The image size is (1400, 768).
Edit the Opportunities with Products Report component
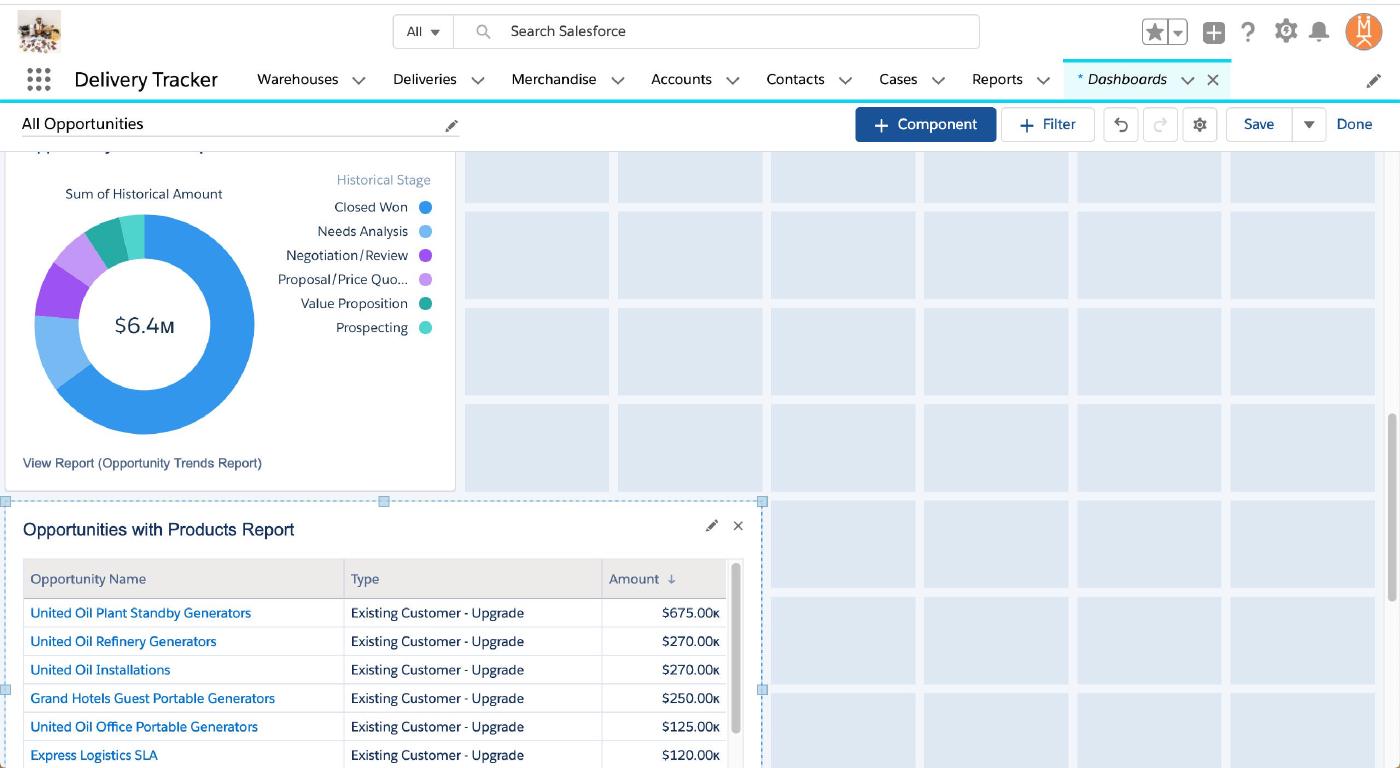(711, 526)
